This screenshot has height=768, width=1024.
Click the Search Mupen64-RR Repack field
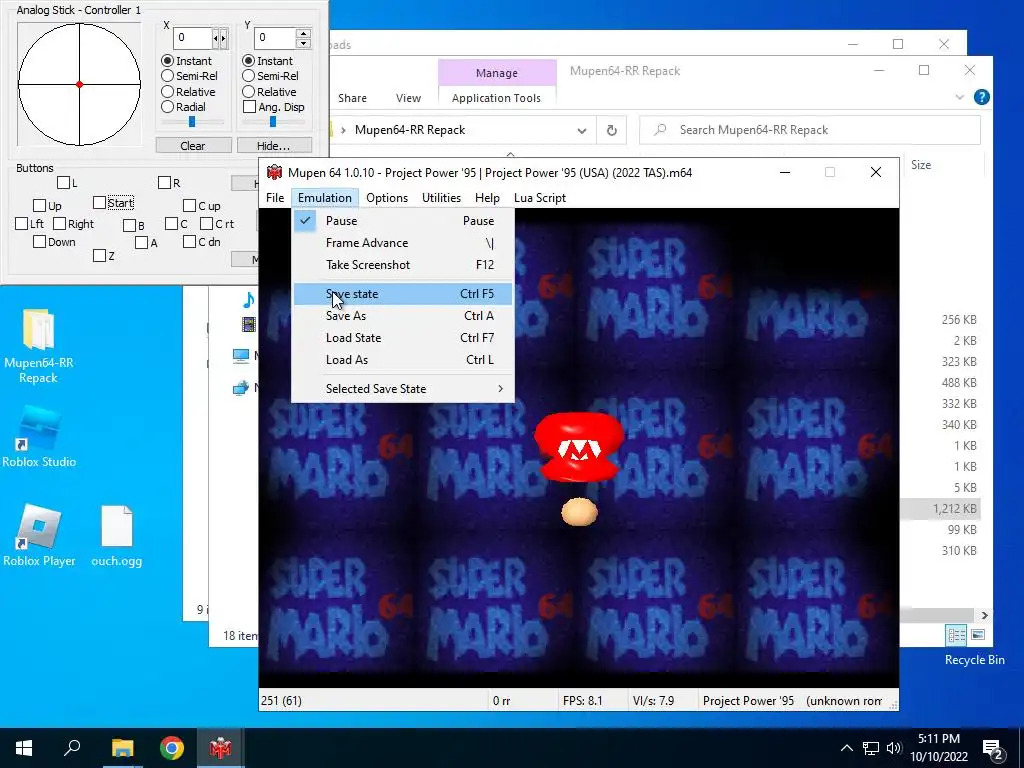tap(810, 130)
